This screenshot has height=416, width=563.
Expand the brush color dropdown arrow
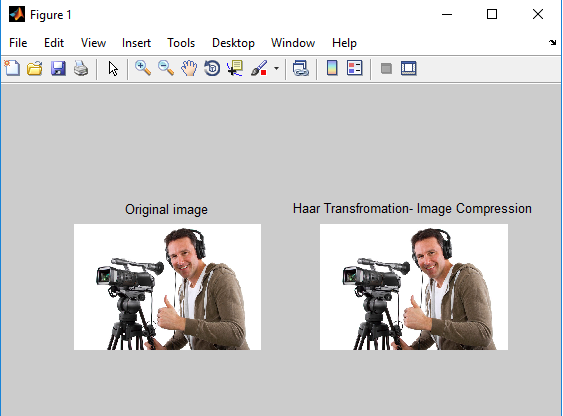276,68
